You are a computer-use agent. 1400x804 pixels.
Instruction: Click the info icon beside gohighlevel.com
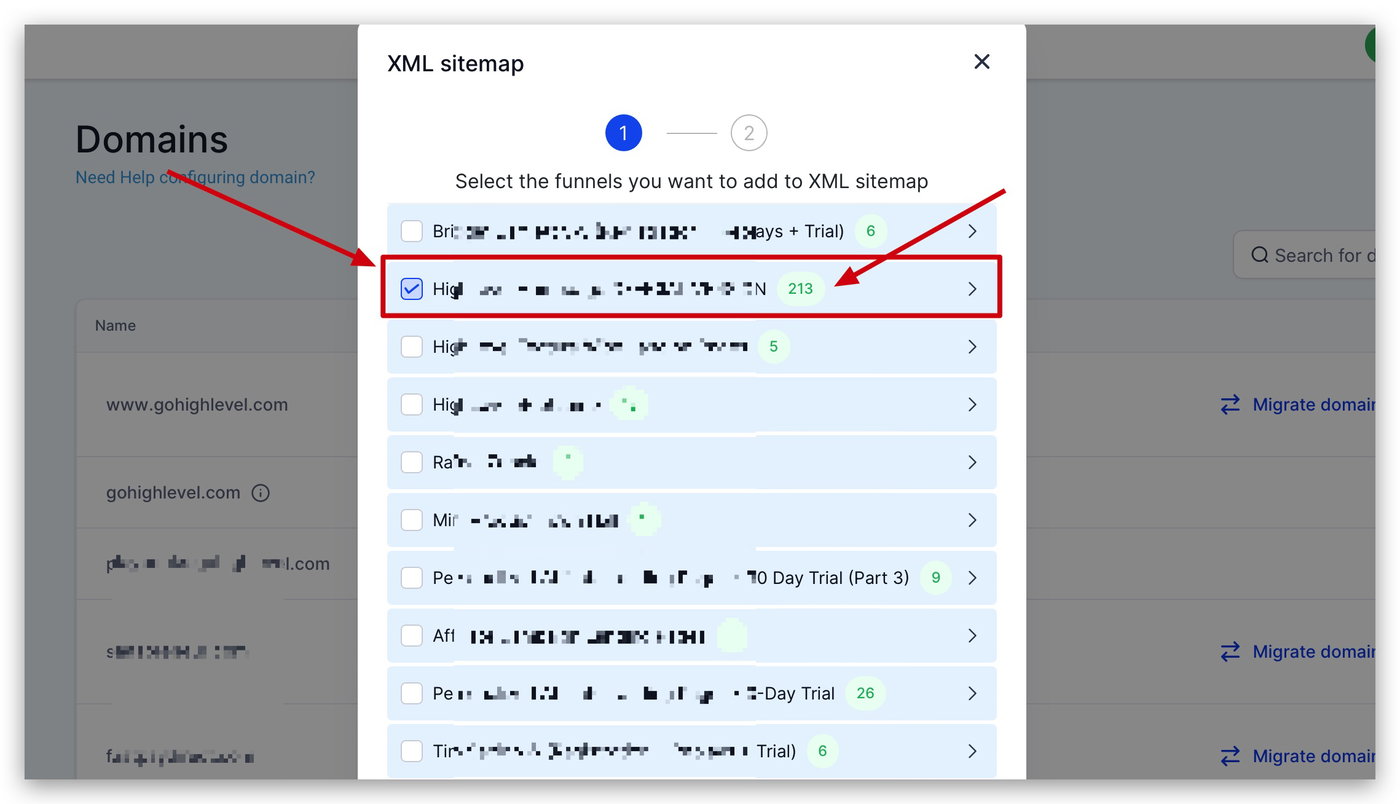[261, 493]
